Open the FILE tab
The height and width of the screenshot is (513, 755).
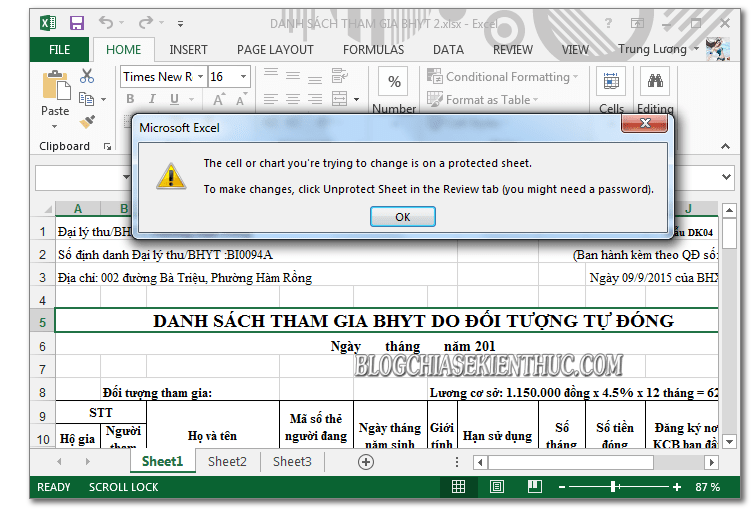point(59,50)
